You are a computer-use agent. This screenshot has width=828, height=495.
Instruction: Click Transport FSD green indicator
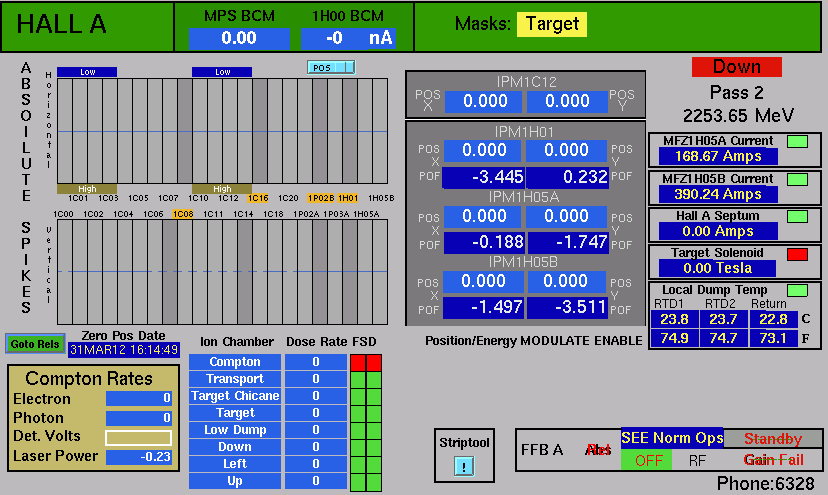click(366, 380)
